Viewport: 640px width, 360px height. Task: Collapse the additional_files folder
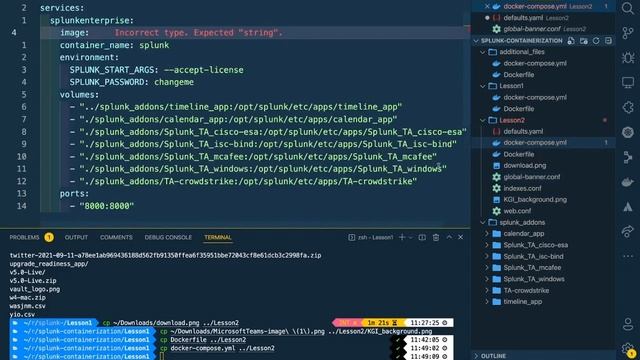pyautogui.click(x=483, y=52)
